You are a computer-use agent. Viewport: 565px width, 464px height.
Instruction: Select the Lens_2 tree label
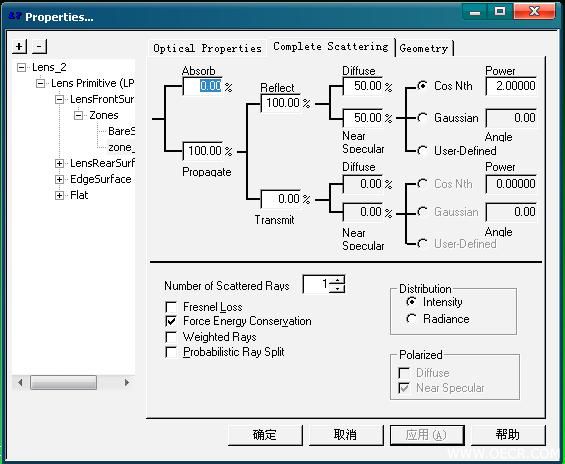coord(49,67)
